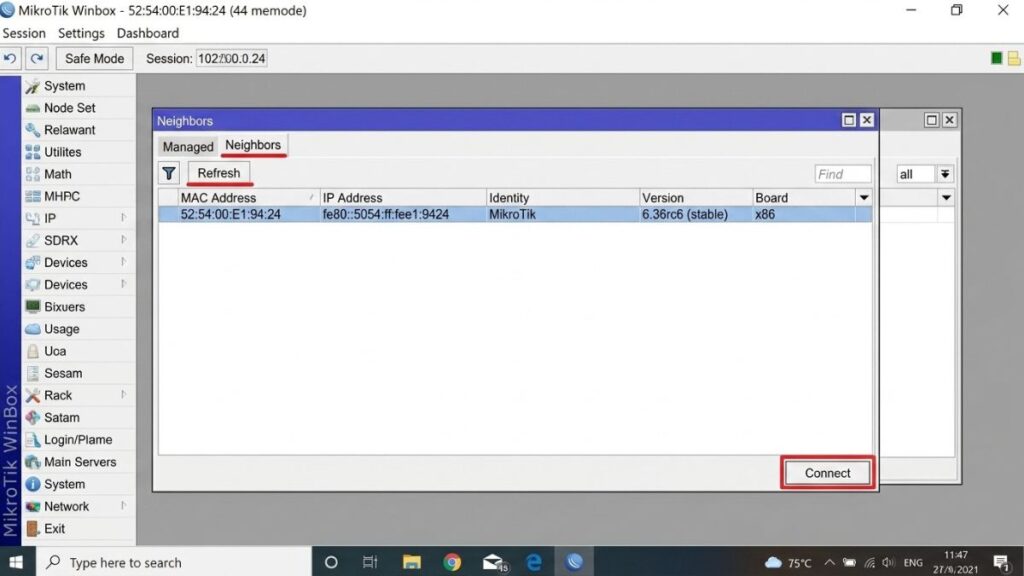Select the Neighbors tab
Image resolution: width=1024 pixels, height=576 pixels.
(253, 145)
